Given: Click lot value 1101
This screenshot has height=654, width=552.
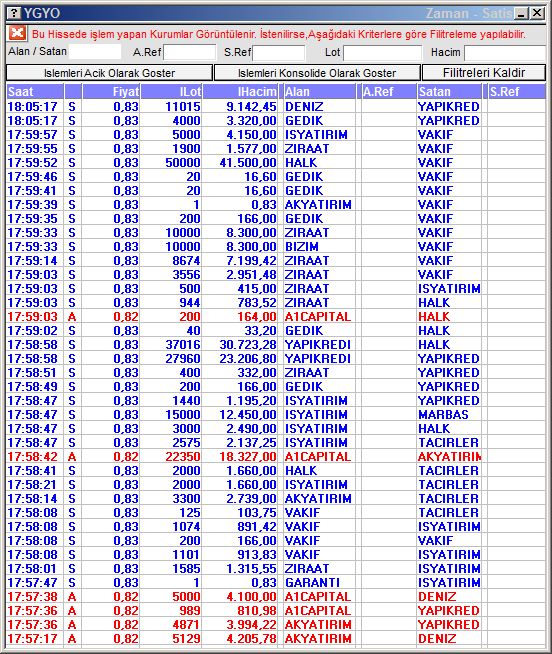Looking at the screenshot, I should 187,555.
